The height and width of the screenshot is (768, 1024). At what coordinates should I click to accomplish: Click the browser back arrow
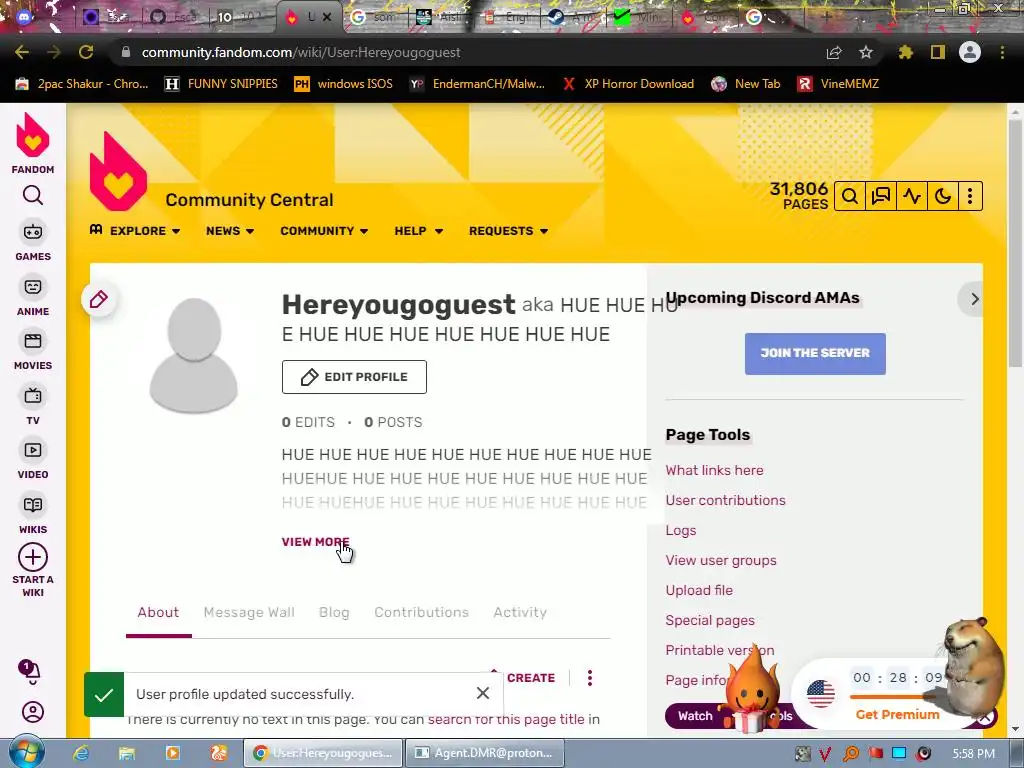(22, 52)
